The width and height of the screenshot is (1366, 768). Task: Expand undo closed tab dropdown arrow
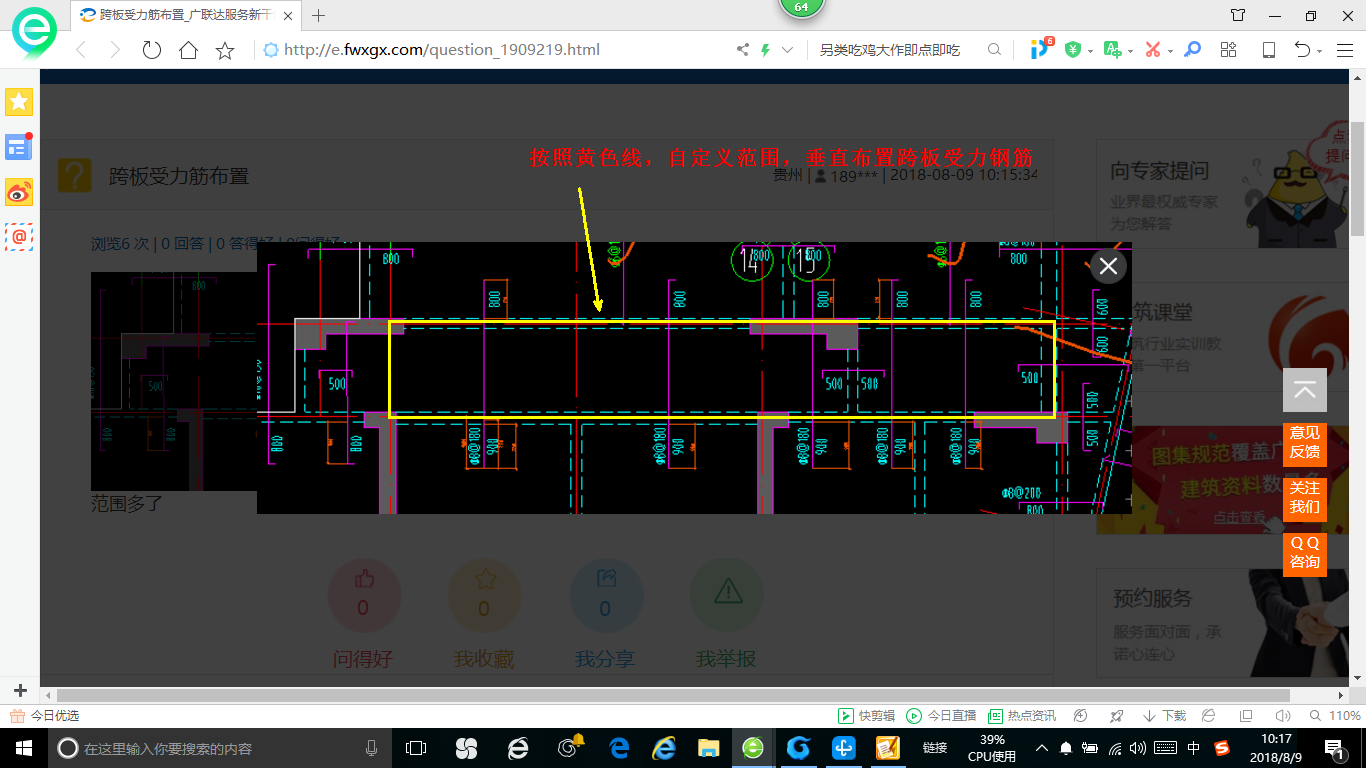(1320, 50)
